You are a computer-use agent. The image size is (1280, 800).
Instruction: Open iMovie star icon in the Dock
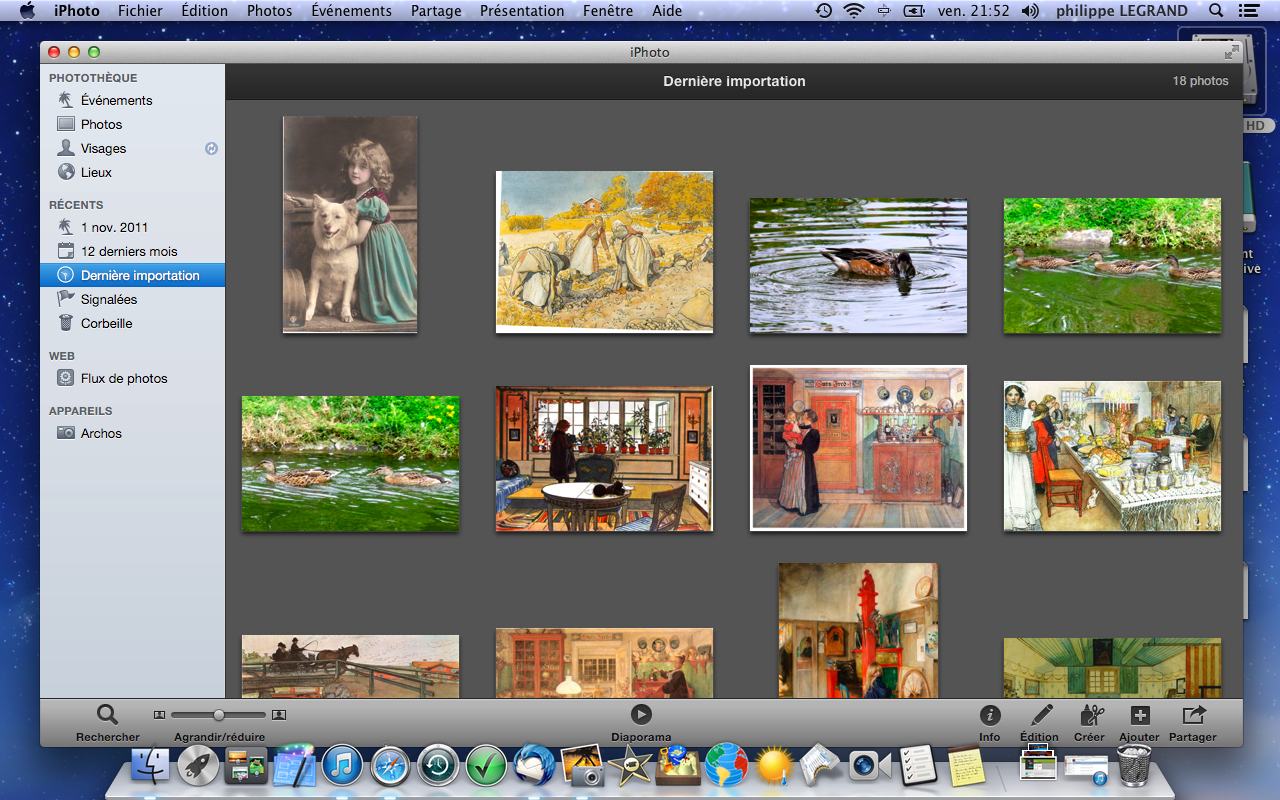click(630, 766)
